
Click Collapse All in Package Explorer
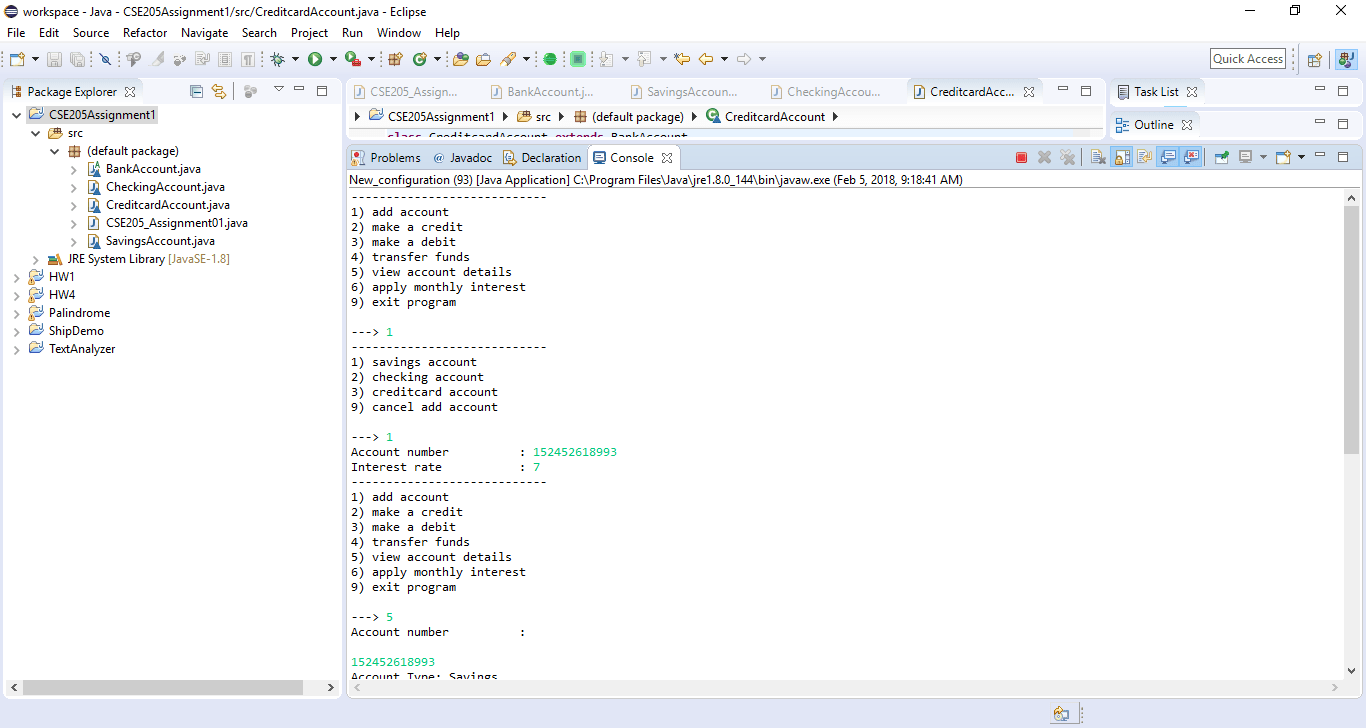196,92
